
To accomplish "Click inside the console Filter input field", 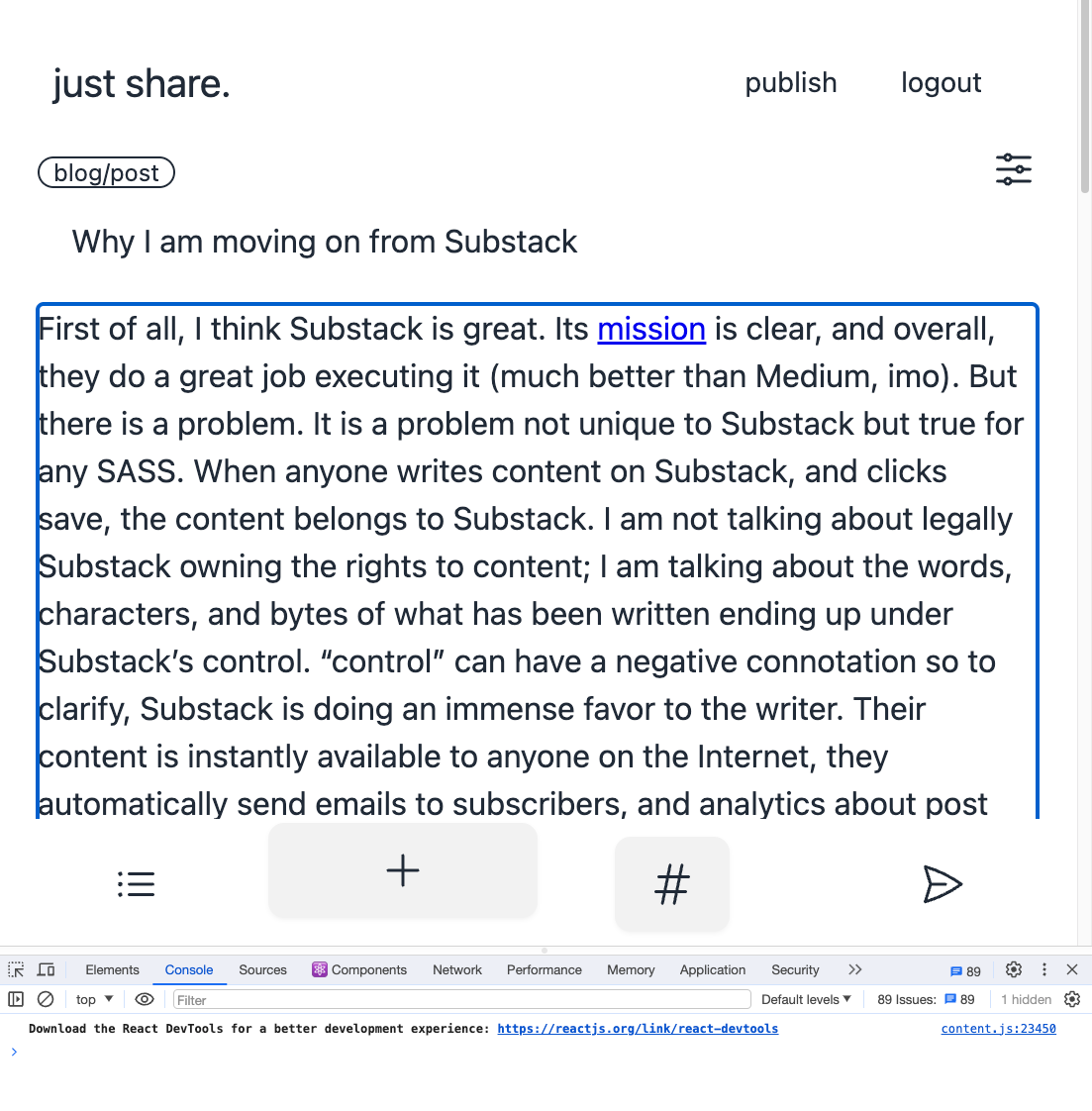I will pyautogui.click(x=396, y=999).
